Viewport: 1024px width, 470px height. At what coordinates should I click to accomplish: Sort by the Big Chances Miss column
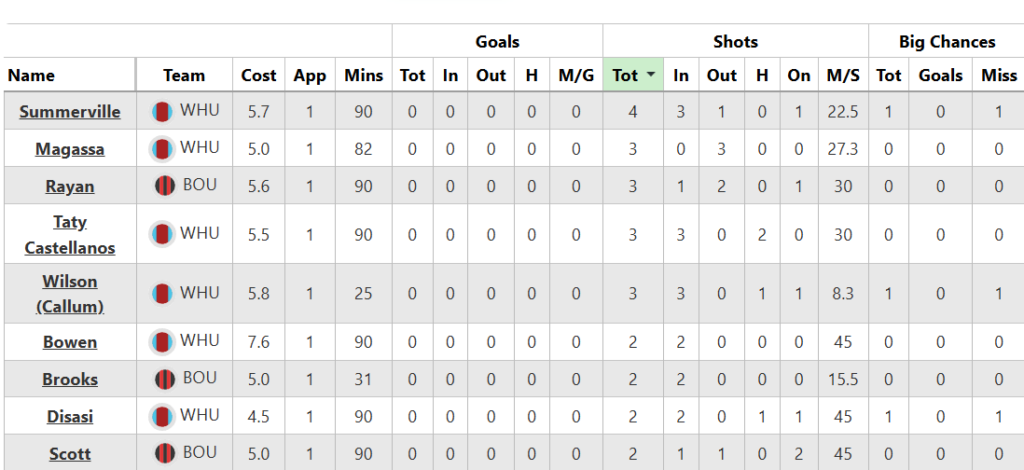tap(998, 75)
